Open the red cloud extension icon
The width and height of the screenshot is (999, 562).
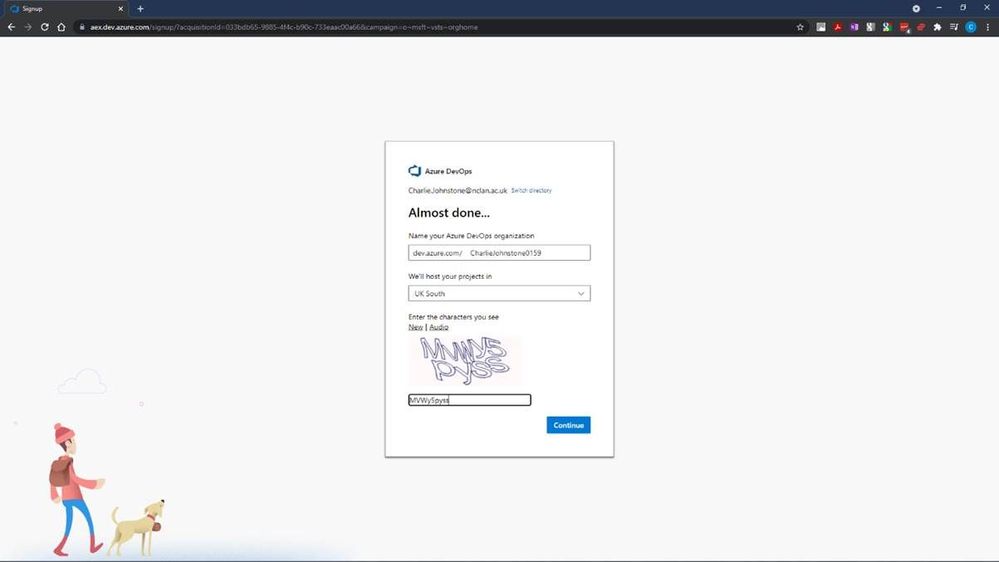click(x=921, y=27)
